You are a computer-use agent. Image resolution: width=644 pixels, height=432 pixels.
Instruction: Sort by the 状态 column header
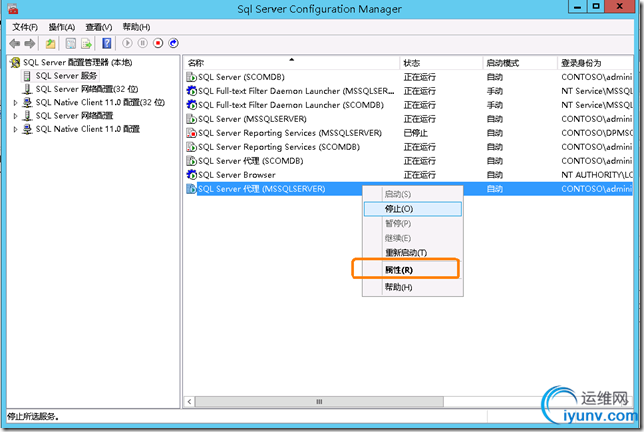pyautogui.click(x=441, y=63)
